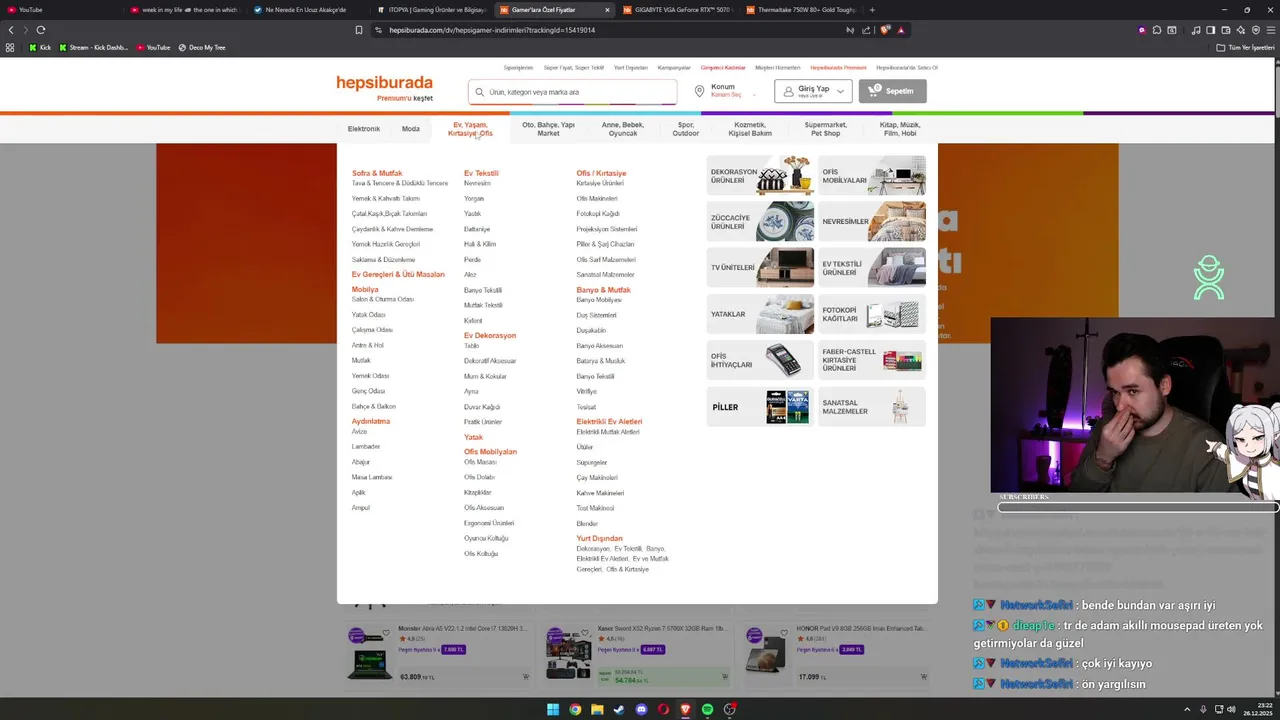
Task: Click the Ürün, kategori veya marka search field
Action: point(572,92)
